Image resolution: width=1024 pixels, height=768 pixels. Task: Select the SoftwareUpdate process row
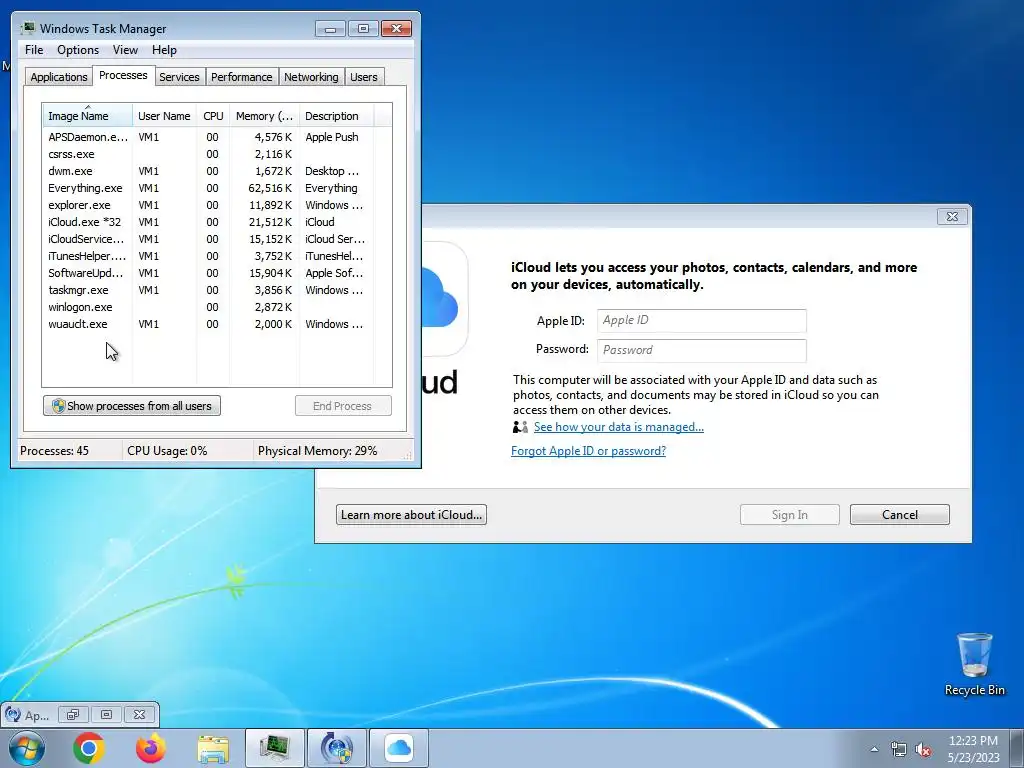point(217,273)
